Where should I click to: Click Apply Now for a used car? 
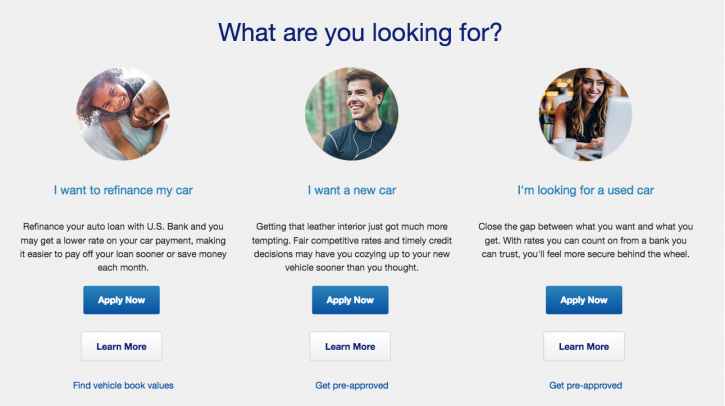click(x=584, y=300)
